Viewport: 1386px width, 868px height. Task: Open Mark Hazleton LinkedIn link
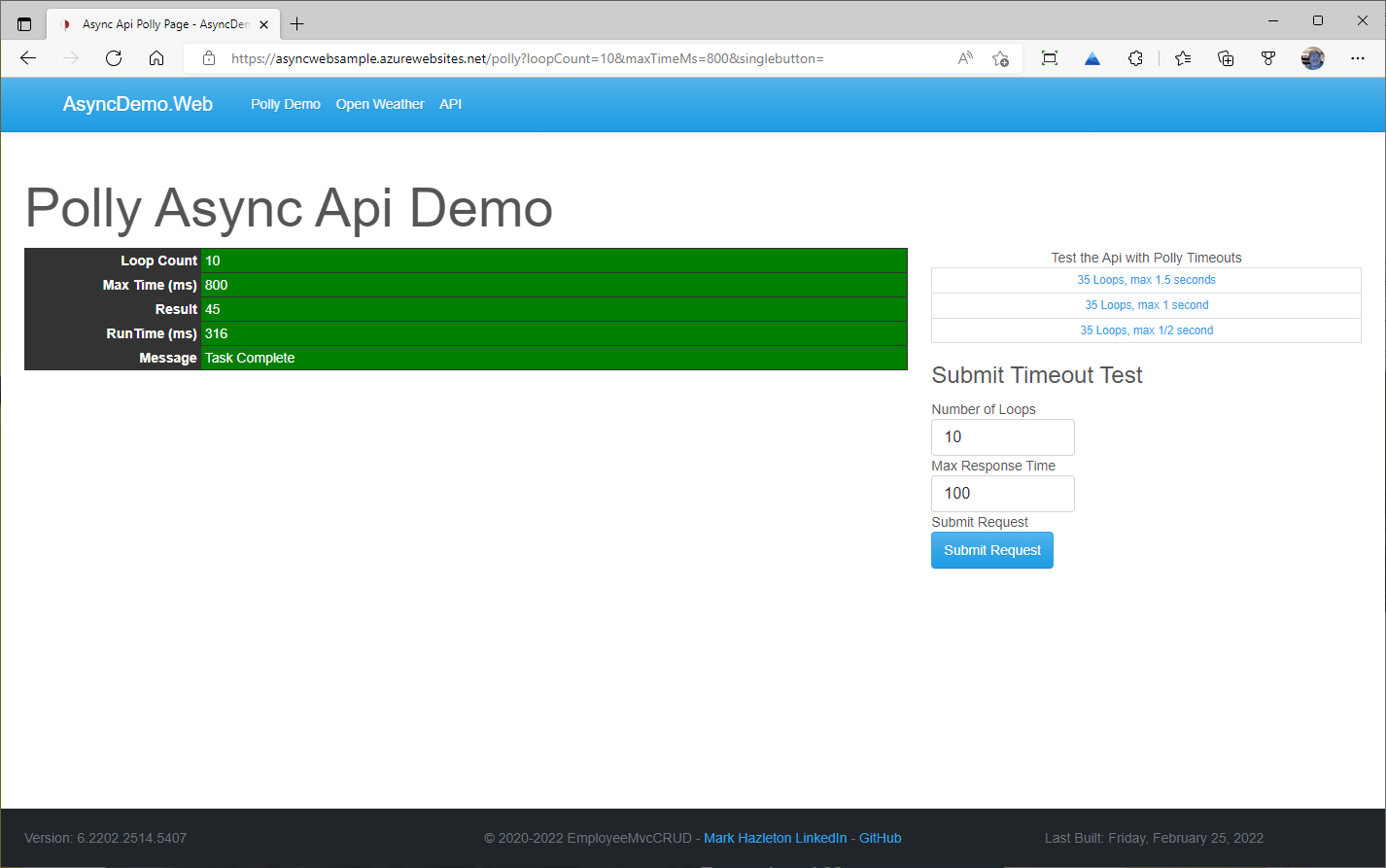tap(775, 838)
